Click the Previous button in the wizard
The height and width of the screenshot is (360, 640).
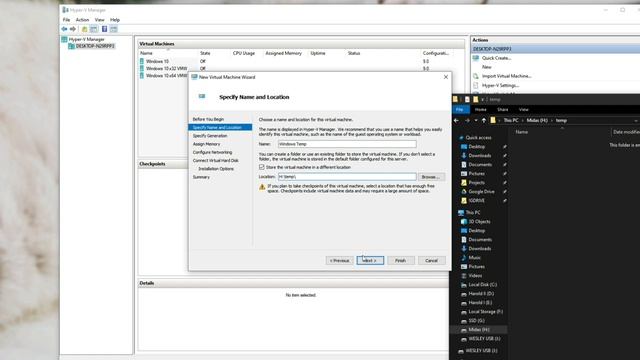tap(340, 260)
